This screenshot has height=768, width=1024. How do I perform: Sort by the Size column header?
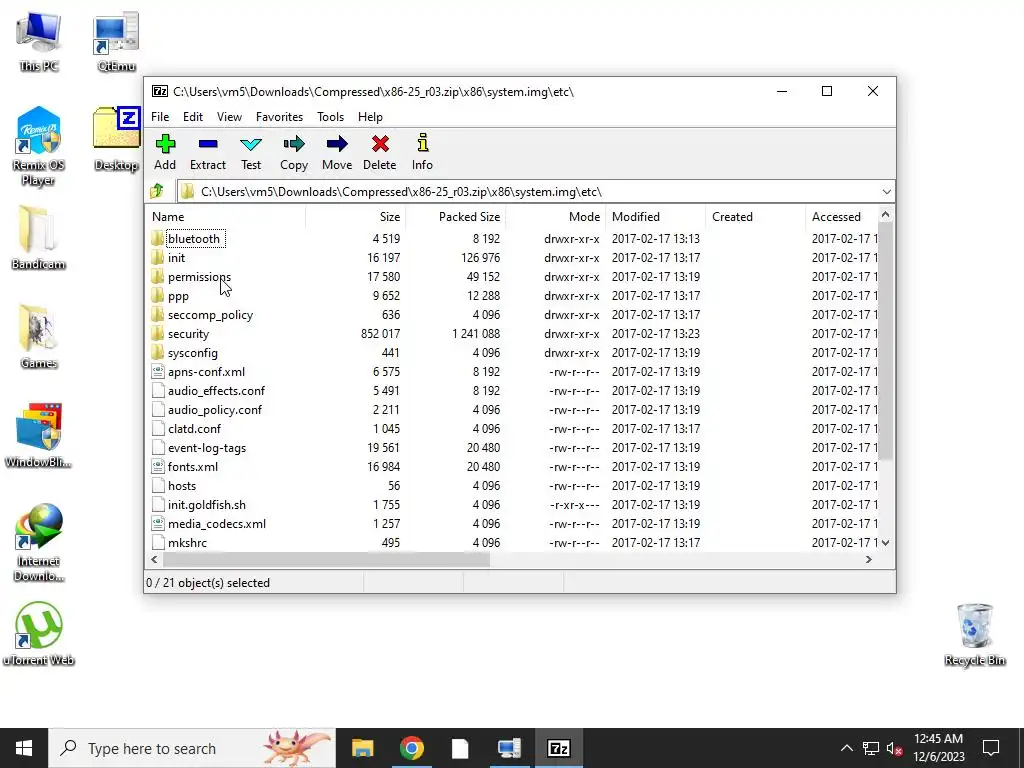tap(356, 217)
